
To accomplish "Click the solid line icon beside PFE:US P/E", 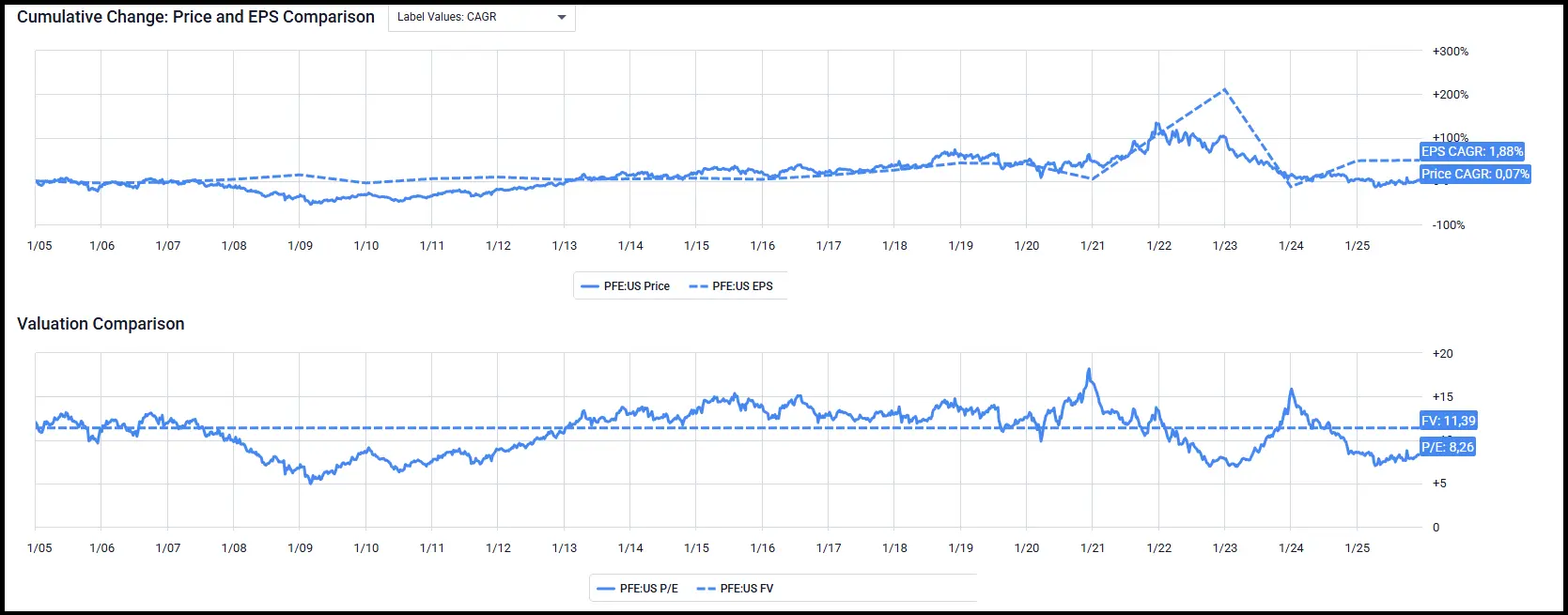I will click(x=606, y=589).
